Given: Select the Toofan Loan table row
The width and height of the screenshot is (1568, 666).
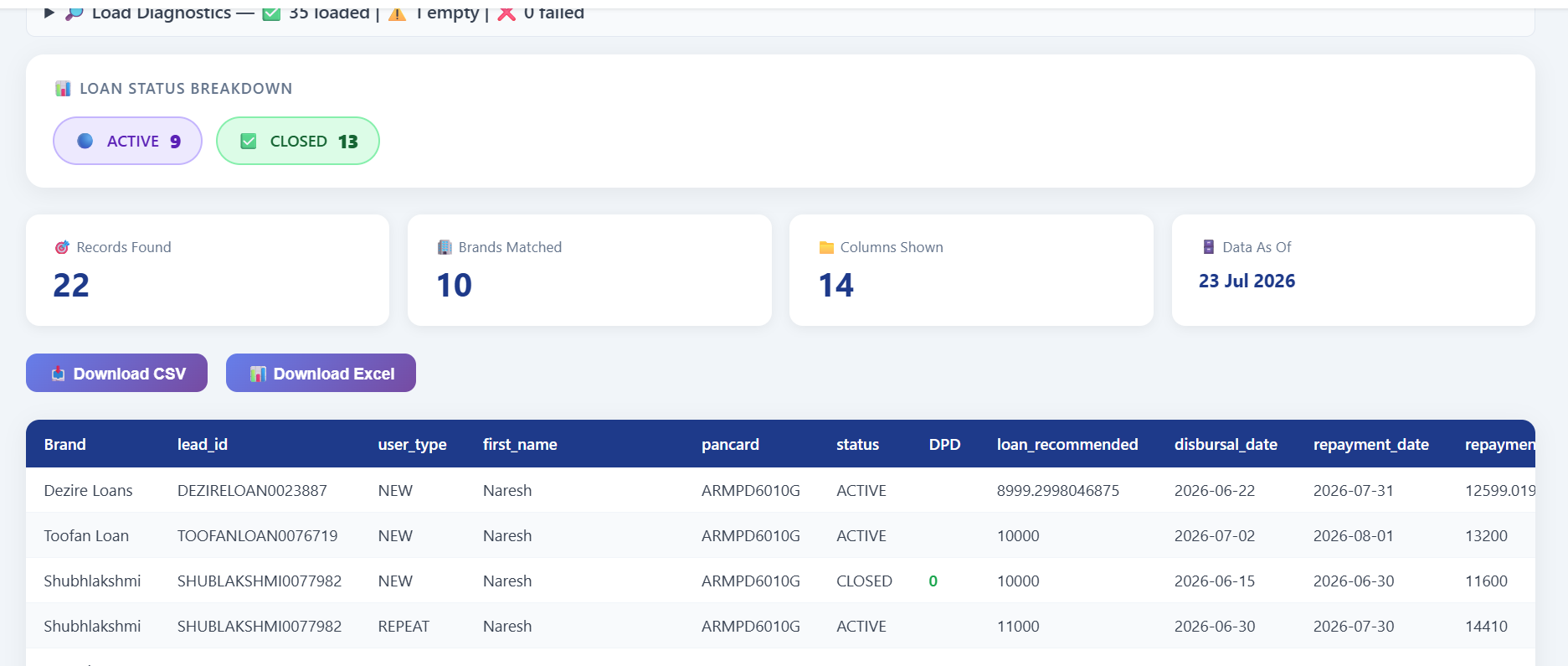Looking at the screenshot, I should 780,535.
